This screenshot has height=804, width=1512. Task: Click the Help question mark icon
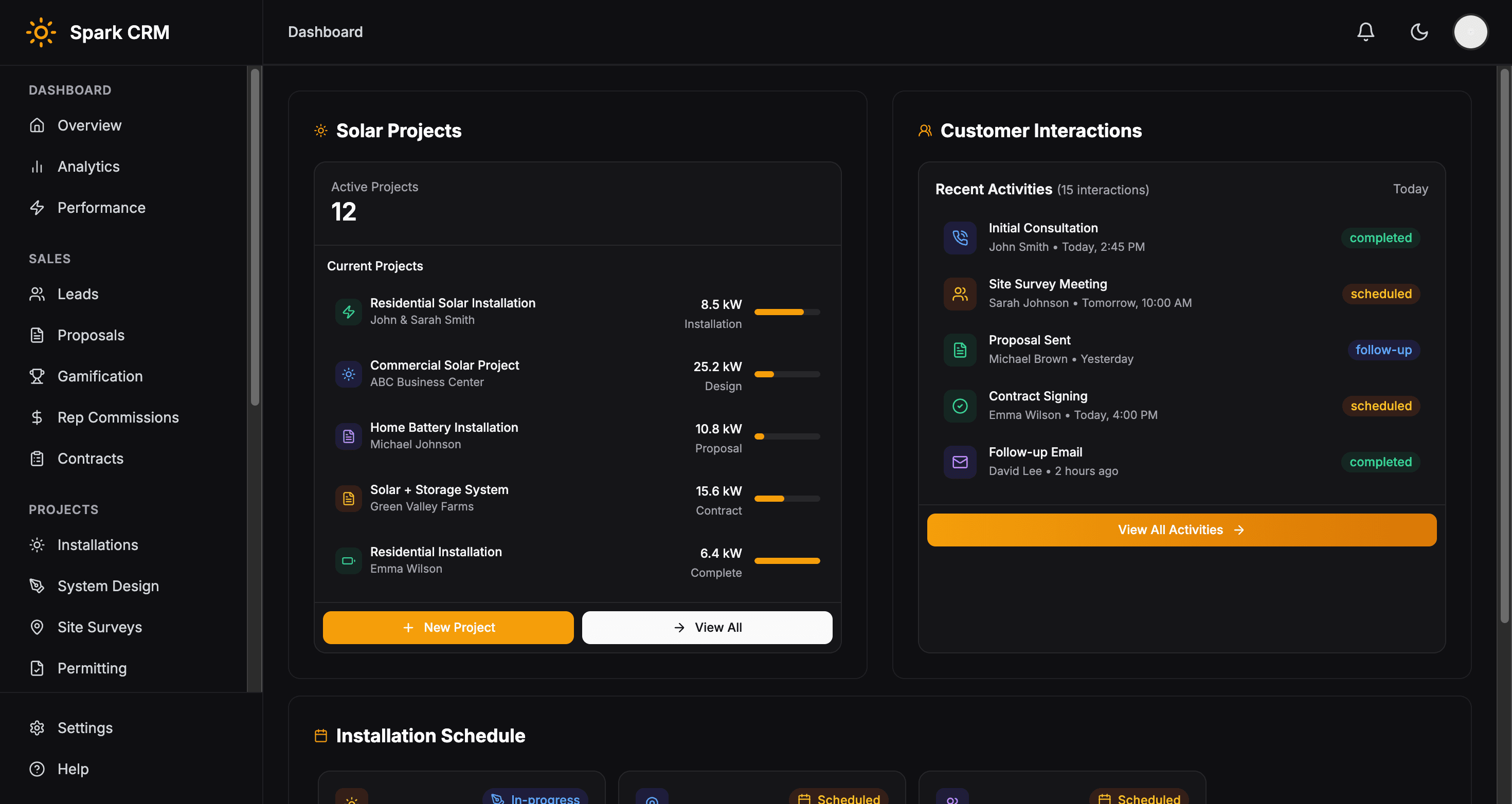click(x=37, y=769)
